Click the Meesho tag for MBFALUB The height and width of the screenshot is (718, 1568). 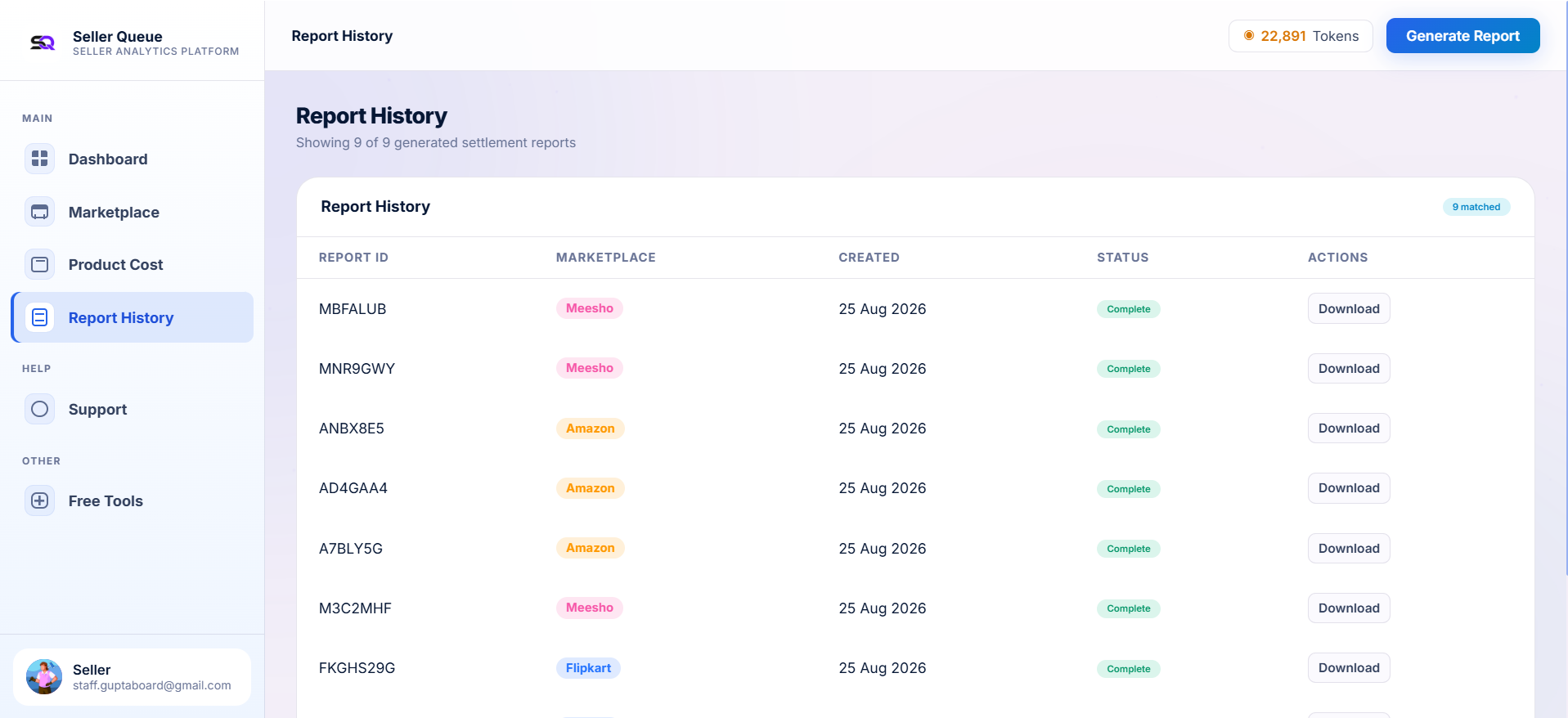point(590,308)
